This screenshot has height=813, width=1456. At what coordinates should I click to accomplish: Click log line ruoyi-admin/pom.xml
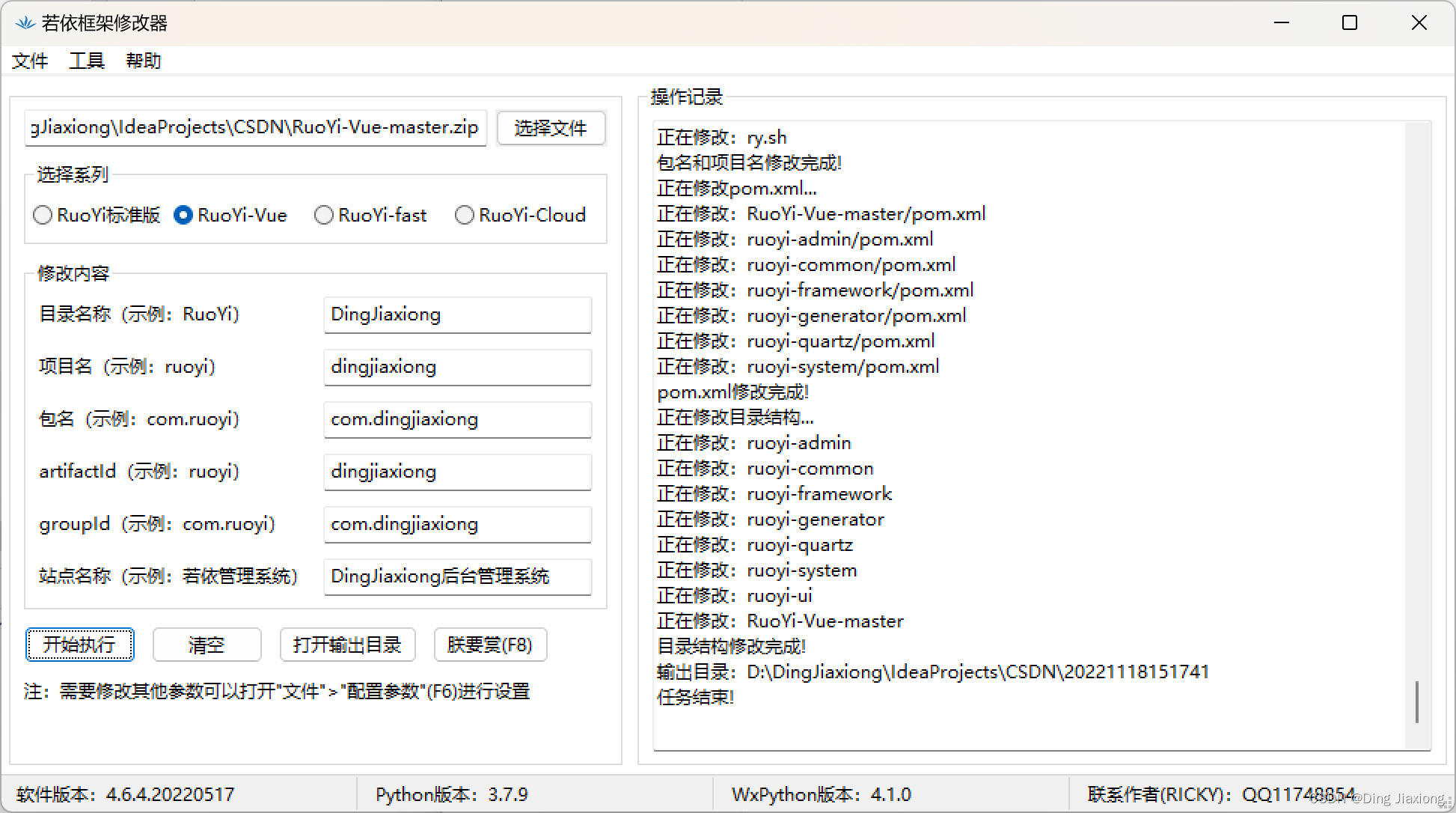click(x=795, y=240)
